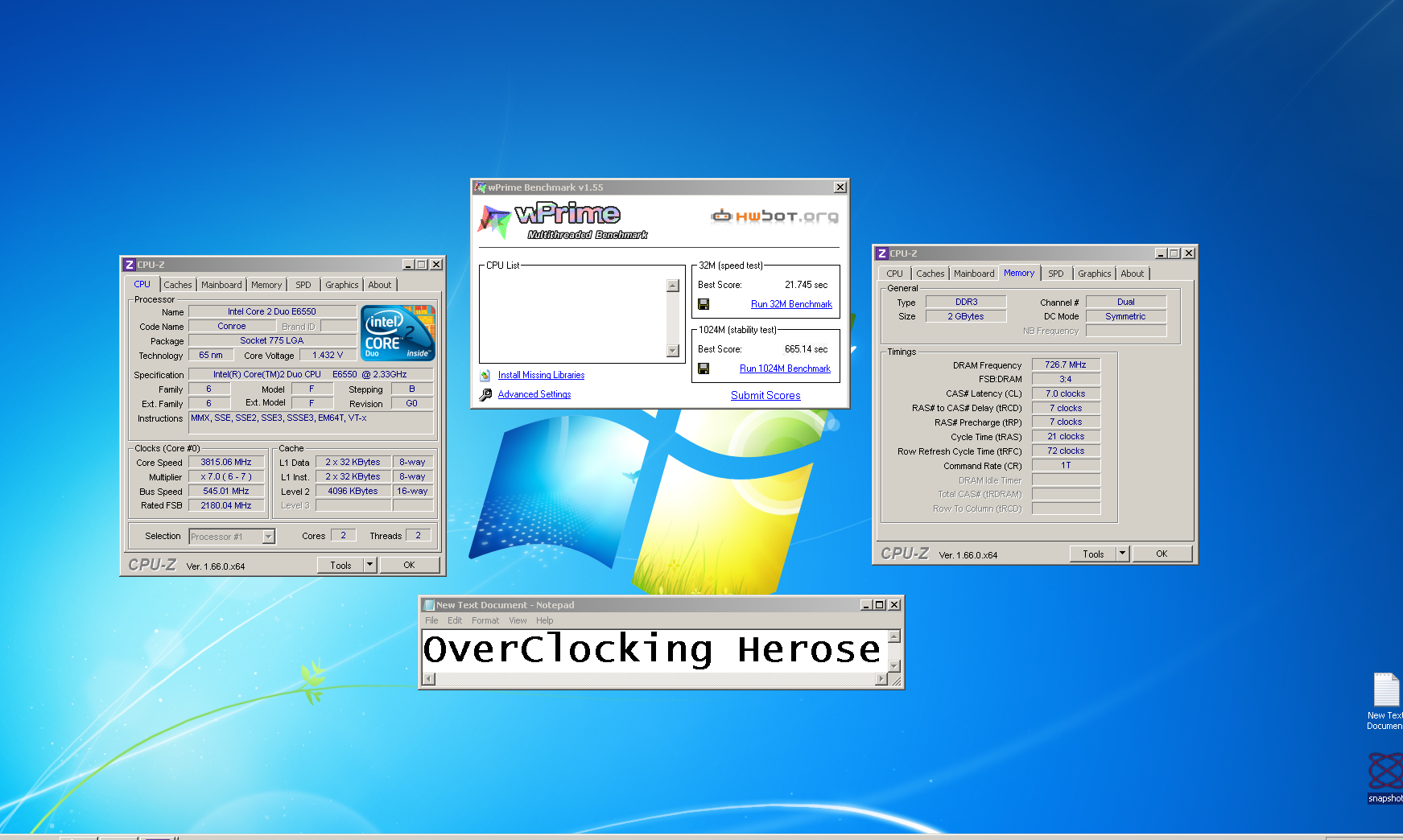Open Mainboard tab in right CPU-Z window
1403x840 pixels.
[974, 274]
